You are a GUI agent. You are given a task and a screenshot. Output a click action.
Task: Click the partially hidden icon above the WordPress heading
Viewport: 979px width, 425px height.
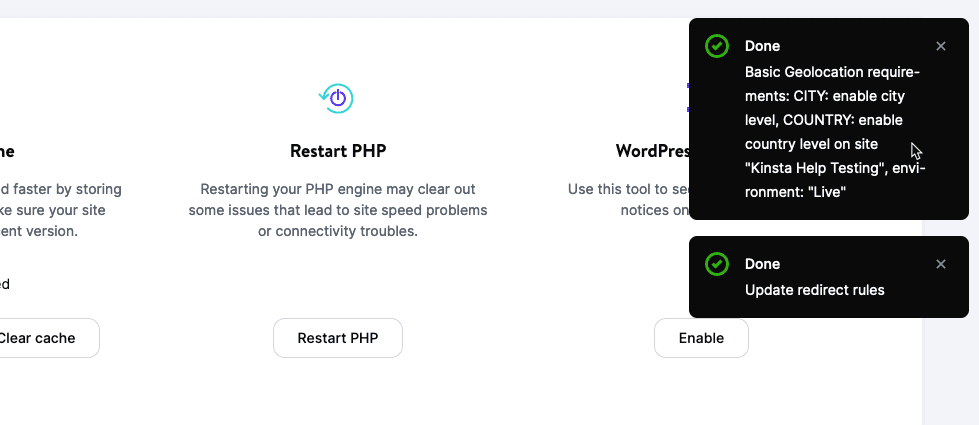(x=688, y=98)
